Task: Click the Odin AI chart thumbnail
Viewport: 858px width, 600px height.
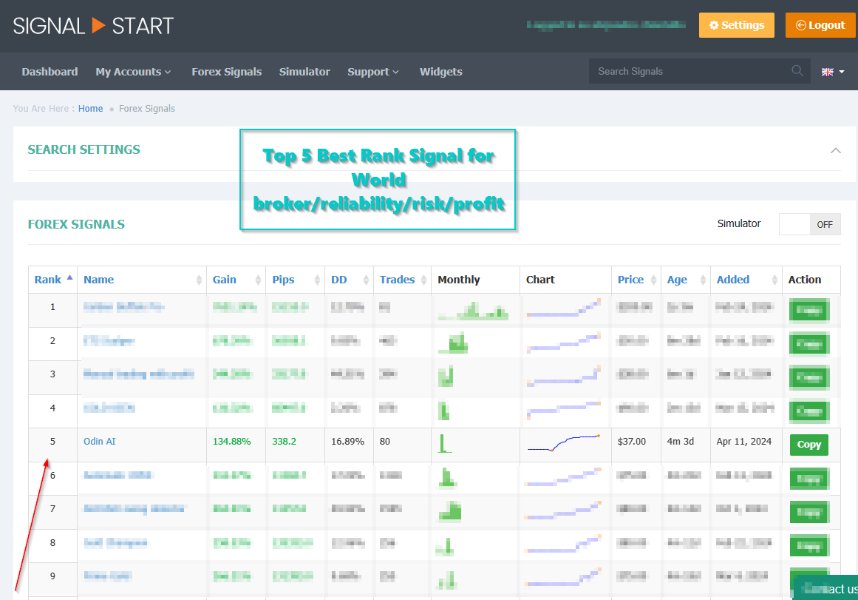Action: (x=564, y=441)
